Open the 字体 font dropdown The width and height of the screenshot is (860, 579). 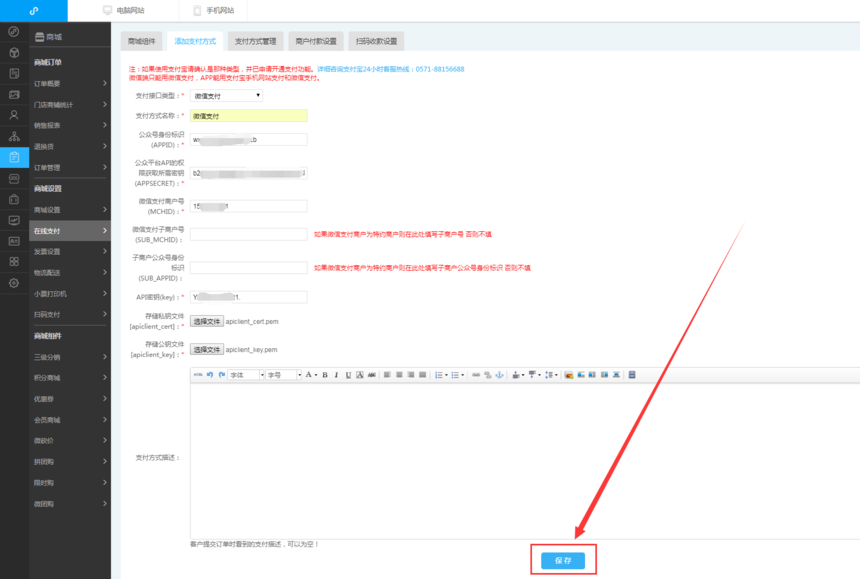[x=246, y=374]
